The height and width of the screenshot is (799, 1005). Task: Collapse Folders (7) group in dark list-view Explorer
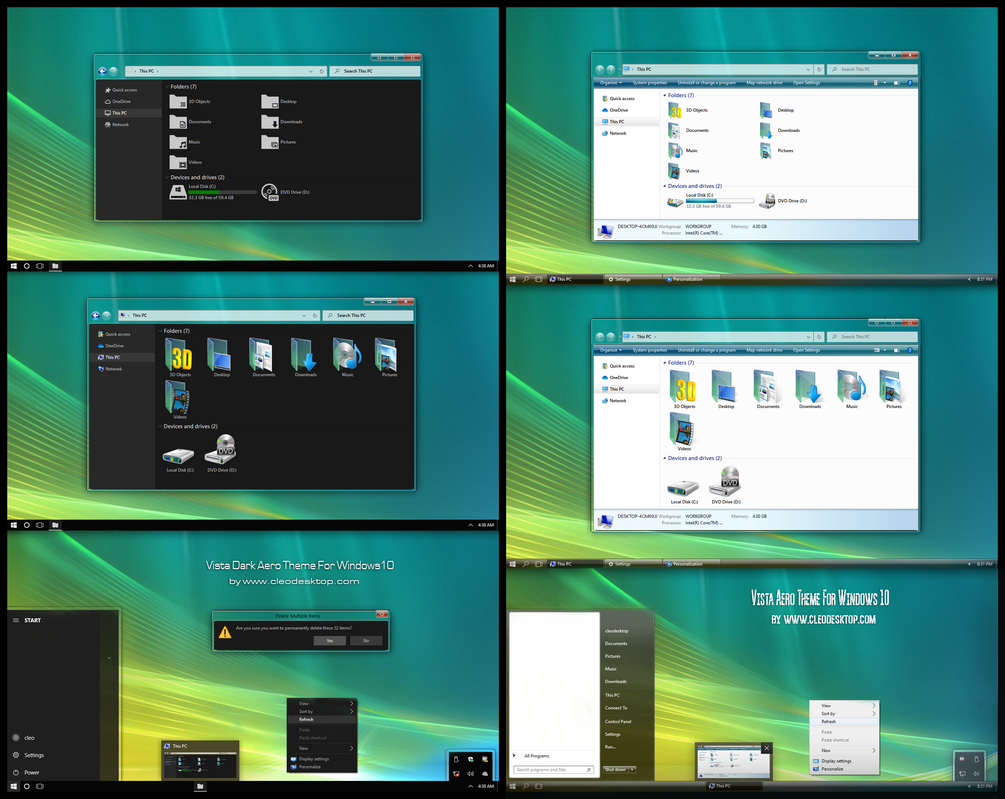(167, 86)
